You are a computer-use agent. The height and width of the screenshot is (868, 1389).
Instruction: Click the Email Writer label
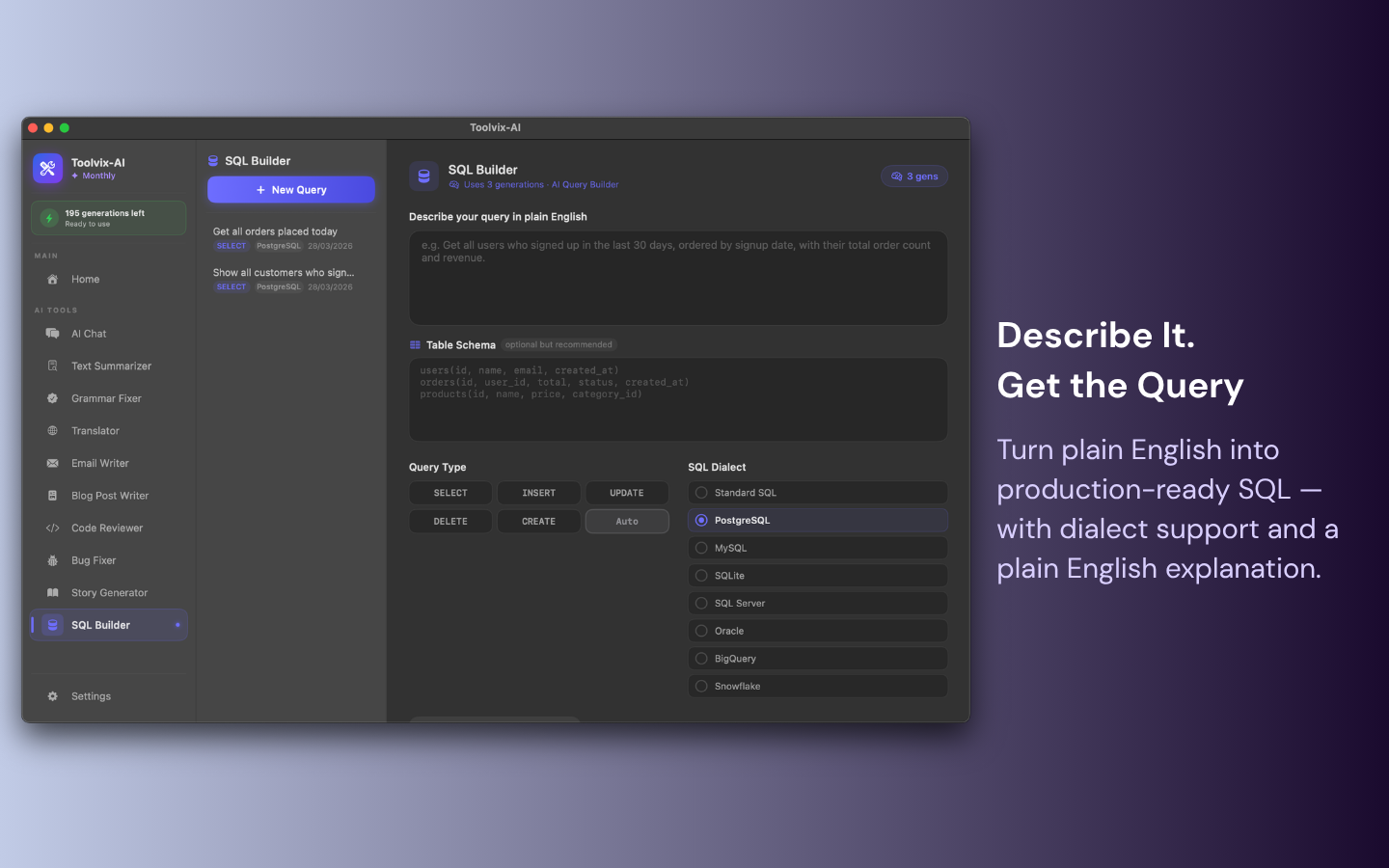[x=100, y=464]
